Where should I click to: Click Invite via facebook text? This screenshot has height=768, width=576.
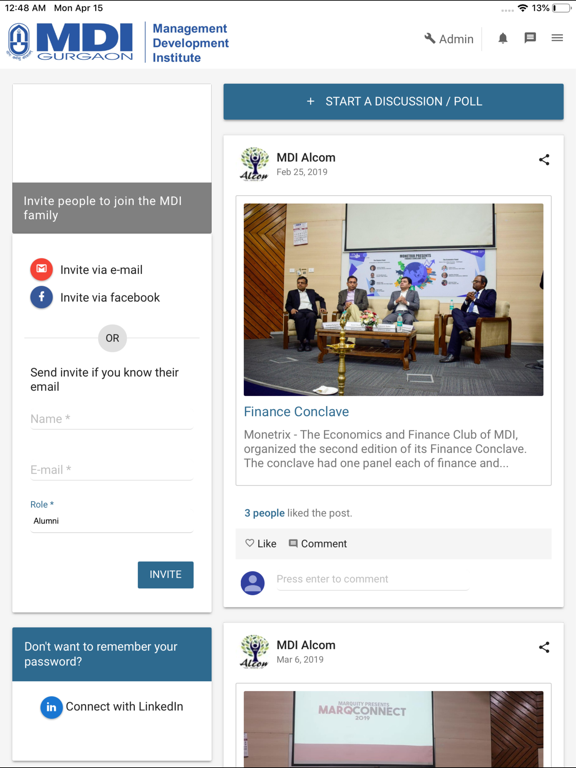click(x=110, y=297)
